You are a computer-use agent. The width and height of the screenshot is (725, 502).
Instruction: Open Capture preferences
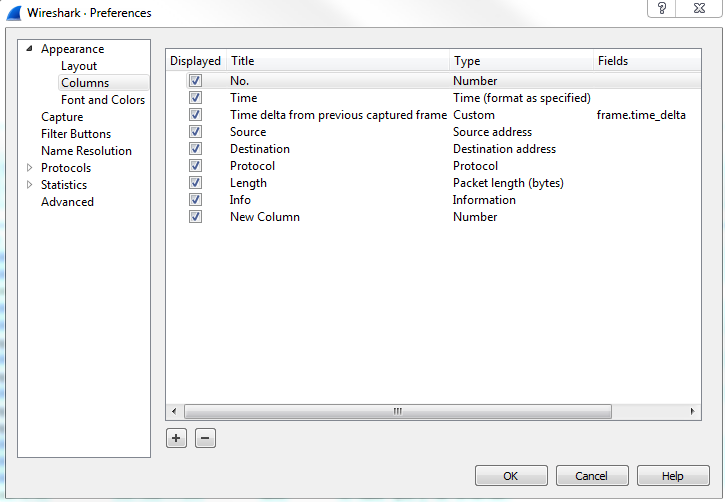tap(62, 117)
